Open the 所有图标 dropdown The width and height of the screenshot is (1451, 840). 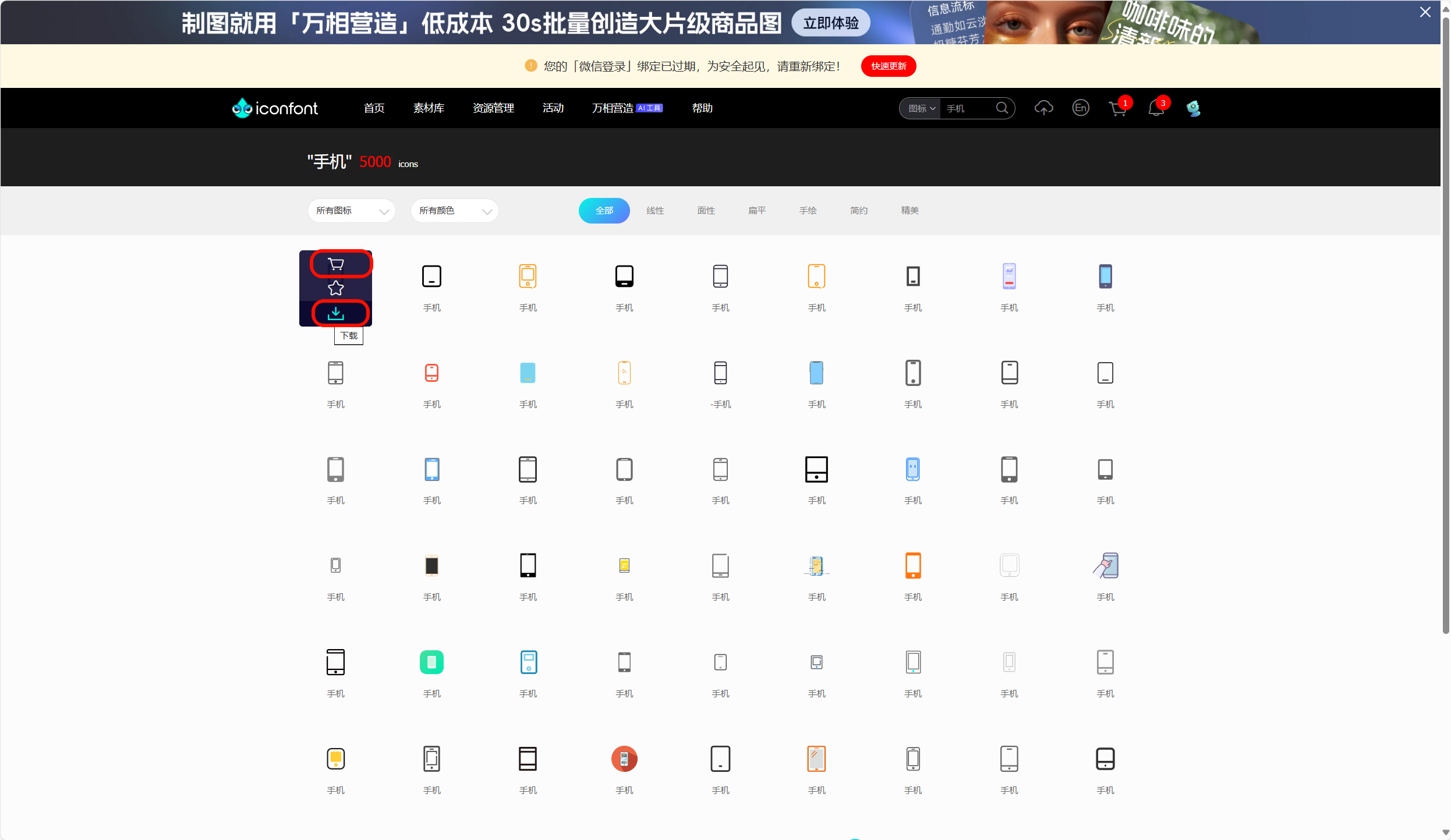(351, 210)
